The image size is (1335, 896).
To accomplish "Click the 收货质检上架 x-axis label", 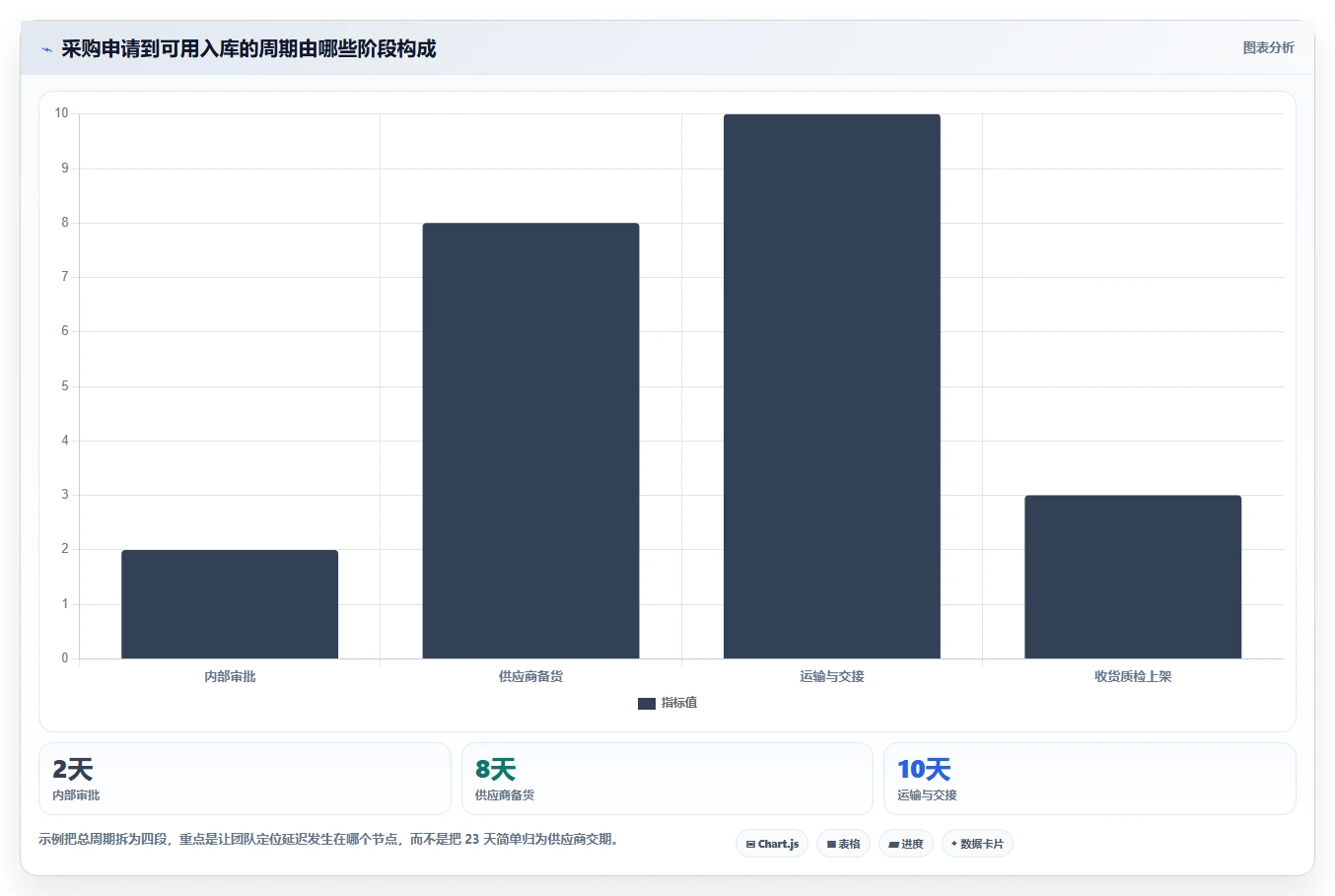I will click(x=1133, y=676).
